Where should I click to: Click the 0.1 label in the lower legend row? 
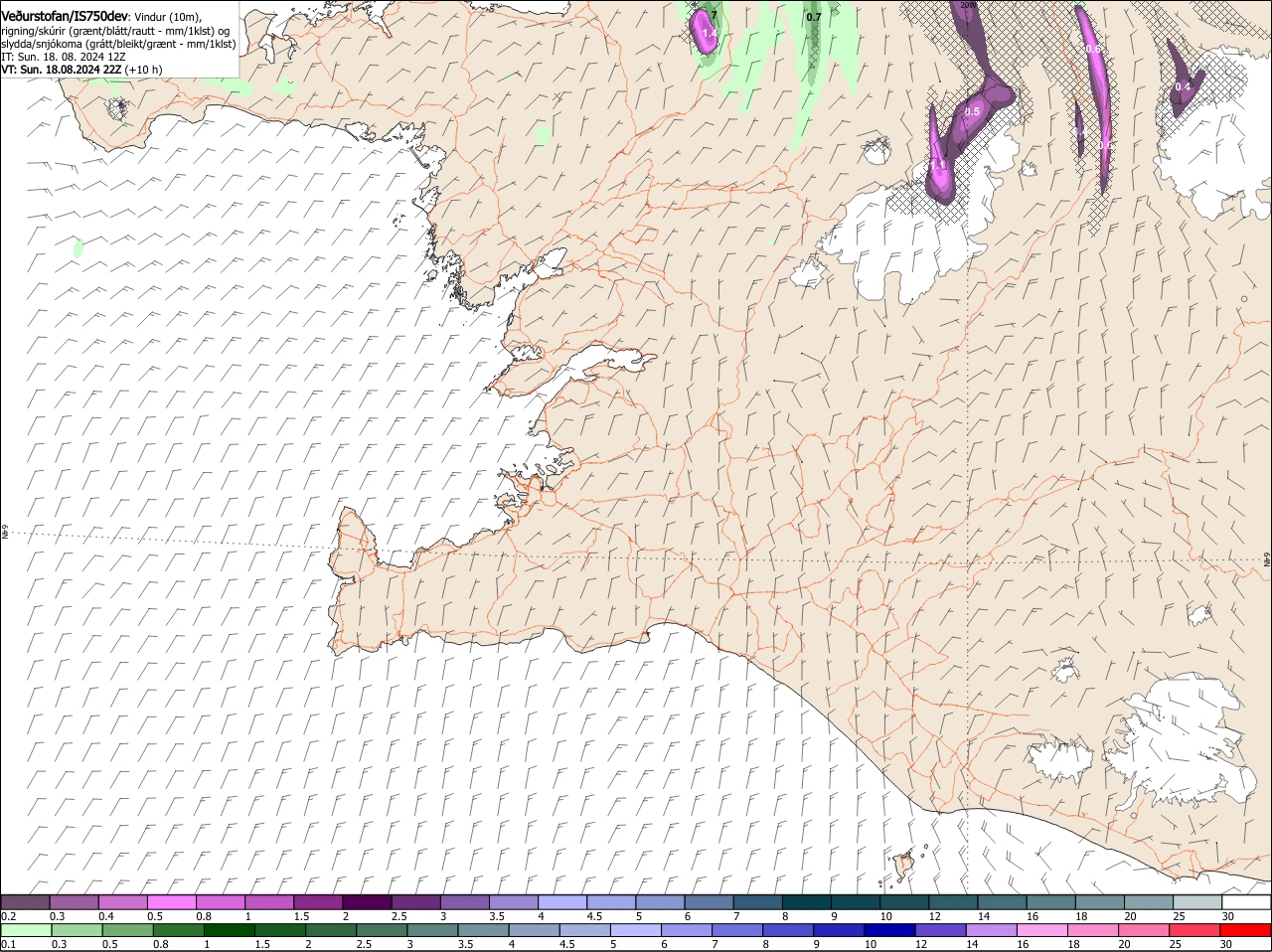pos(8,944)
